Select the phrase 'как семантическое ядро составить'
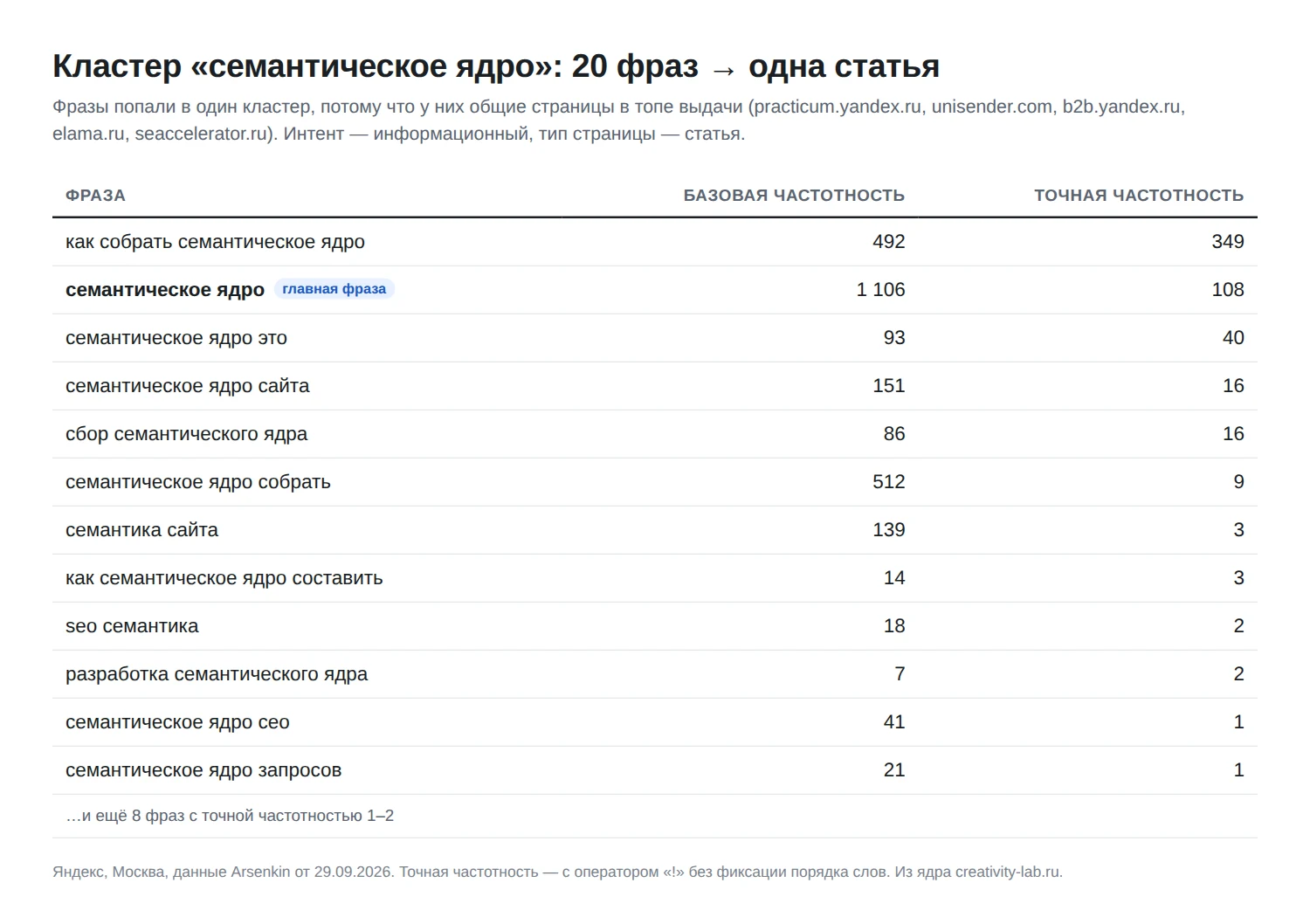This screenshot has width=1310, height=924. (x=224, y=578)
